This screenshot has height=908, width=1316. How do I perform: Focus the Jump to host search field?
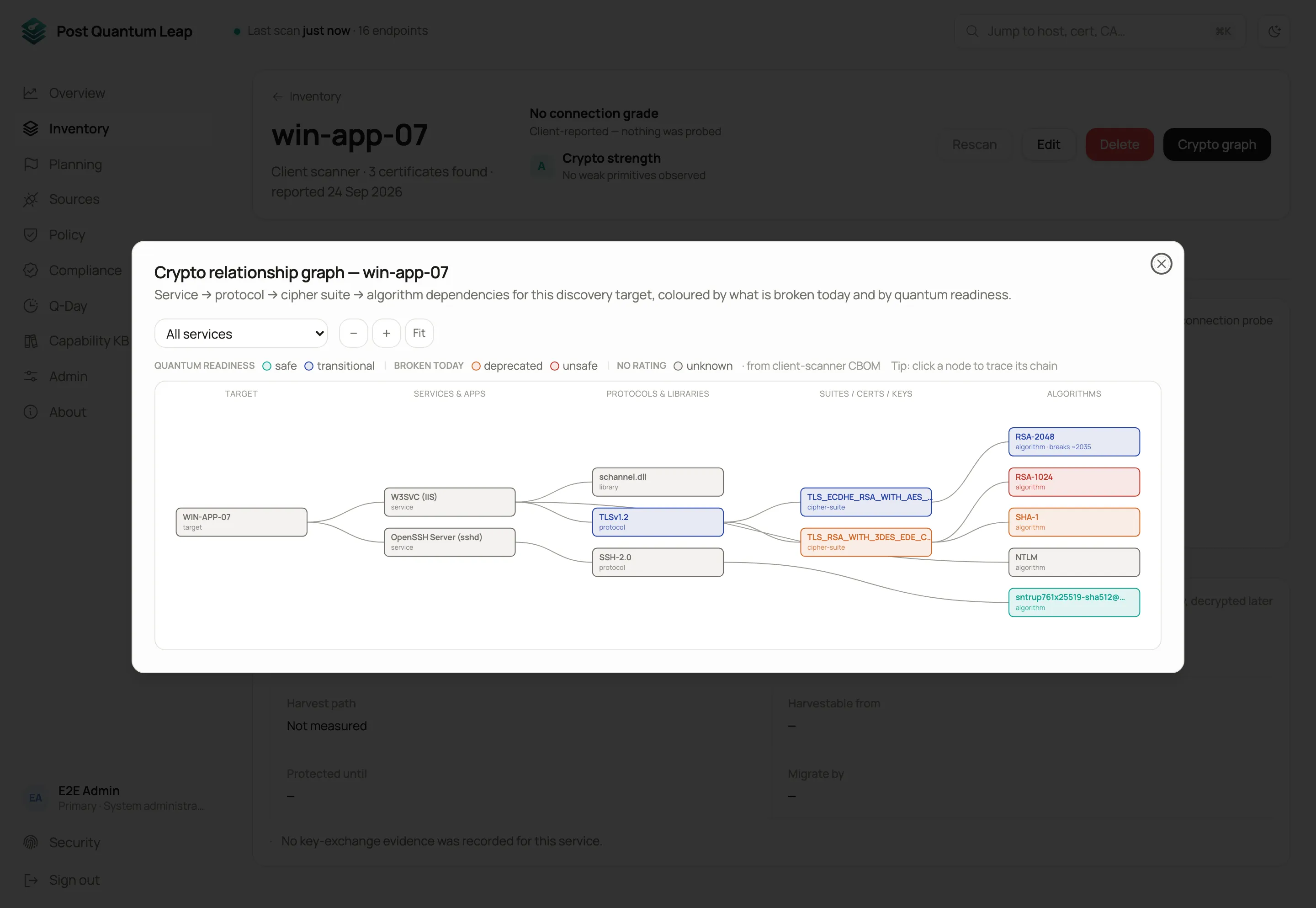pyautogui.click(x=1100, y=31)
